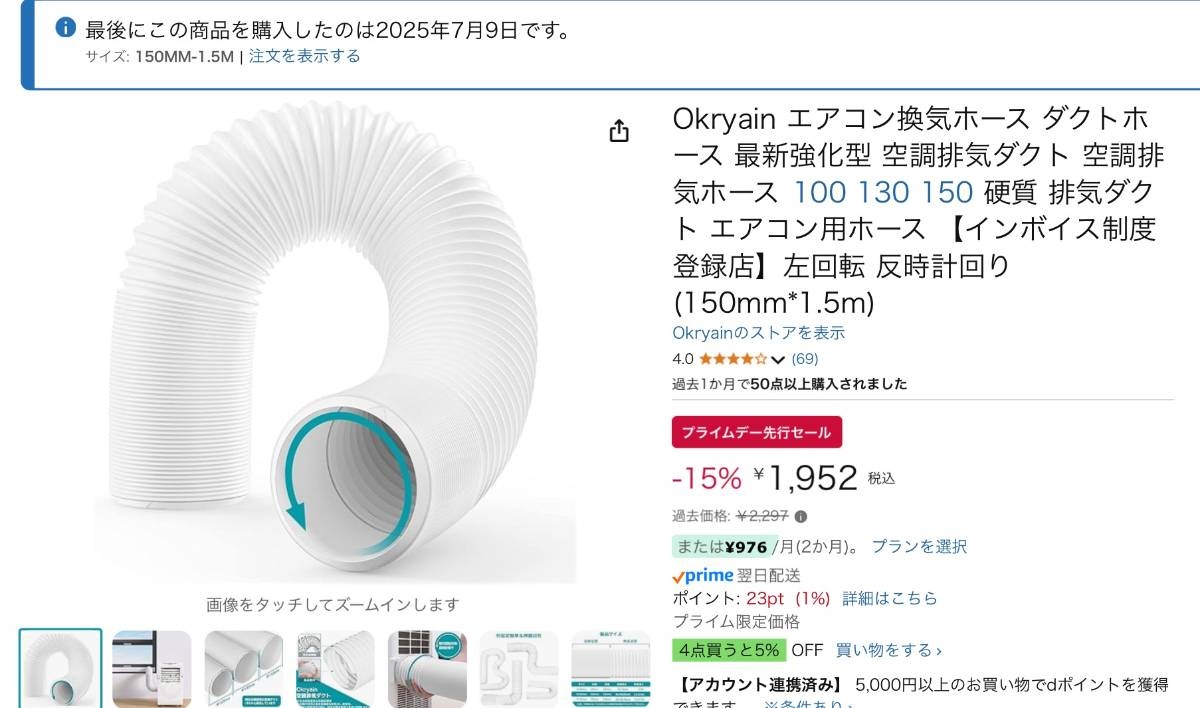The image size is (1200, 708).
Task: Open the 69 reviews count link
Action: [x=804, y=359]
